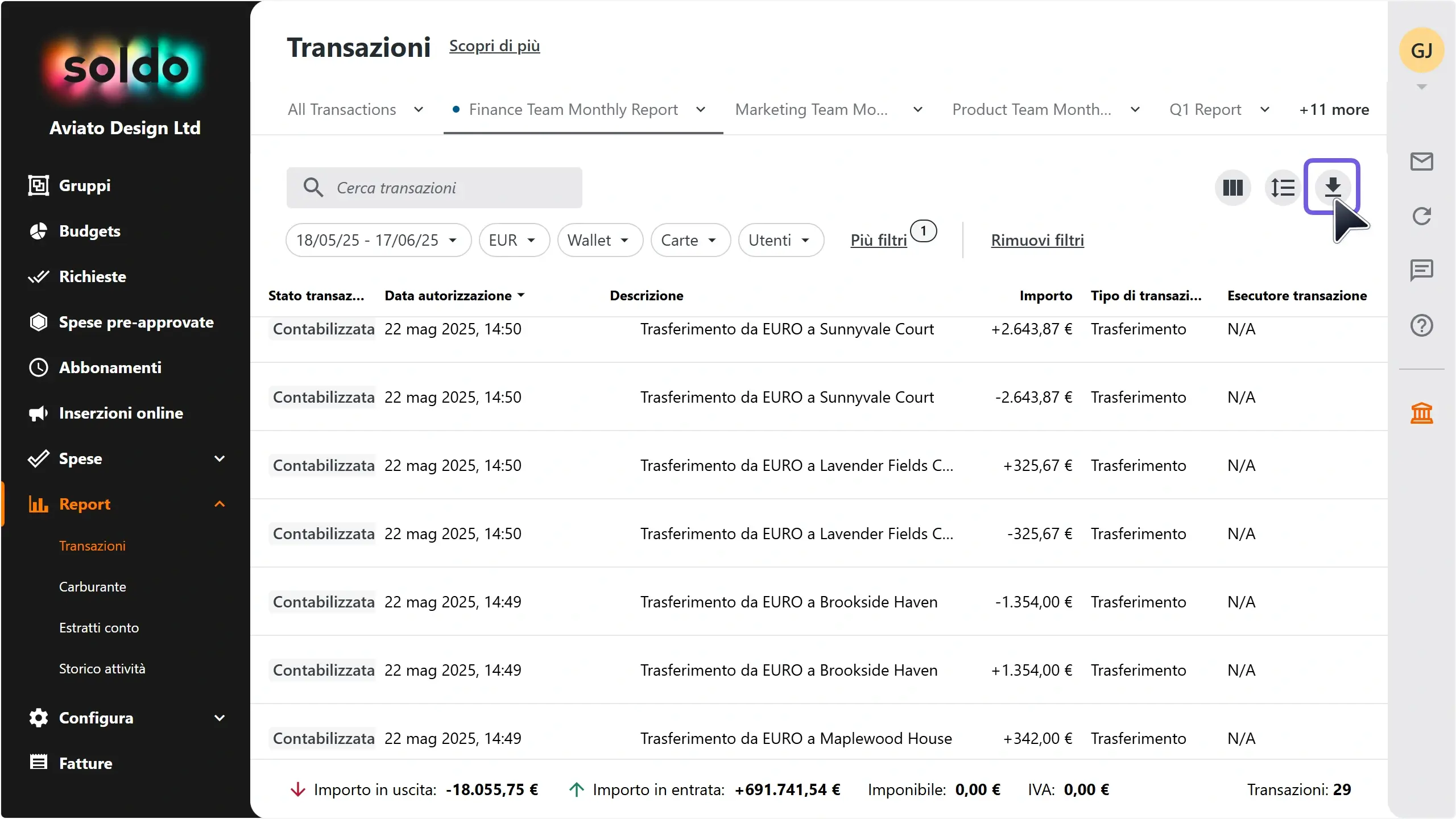Click the Soldo logo
This screenshot has width=1456, height=819.
pos(125,68)
